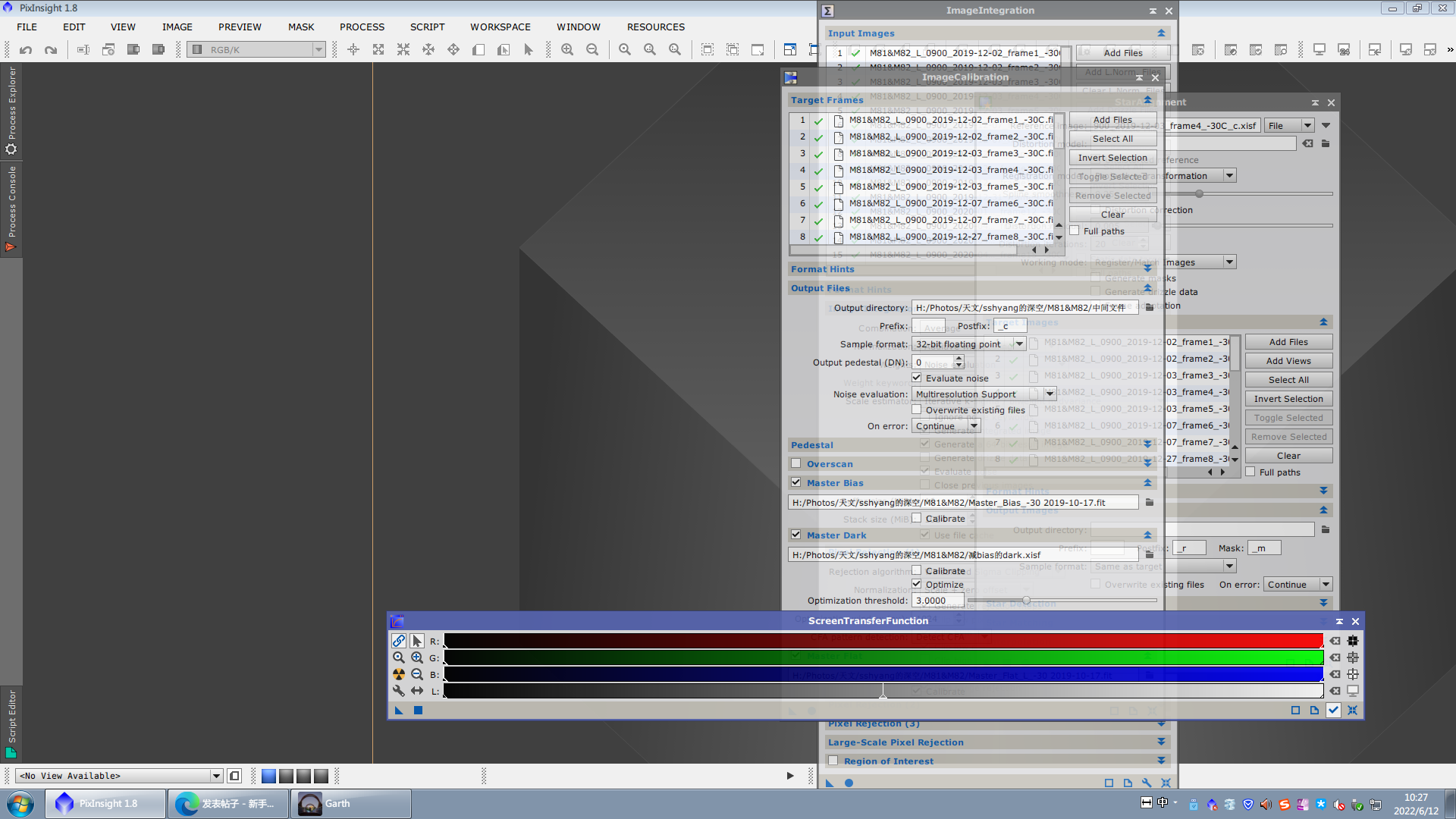Image resolution: width=1456 pixels, height=819 pixels.
Task: Click the Optimization threshold value field
Action: (937, 601)
